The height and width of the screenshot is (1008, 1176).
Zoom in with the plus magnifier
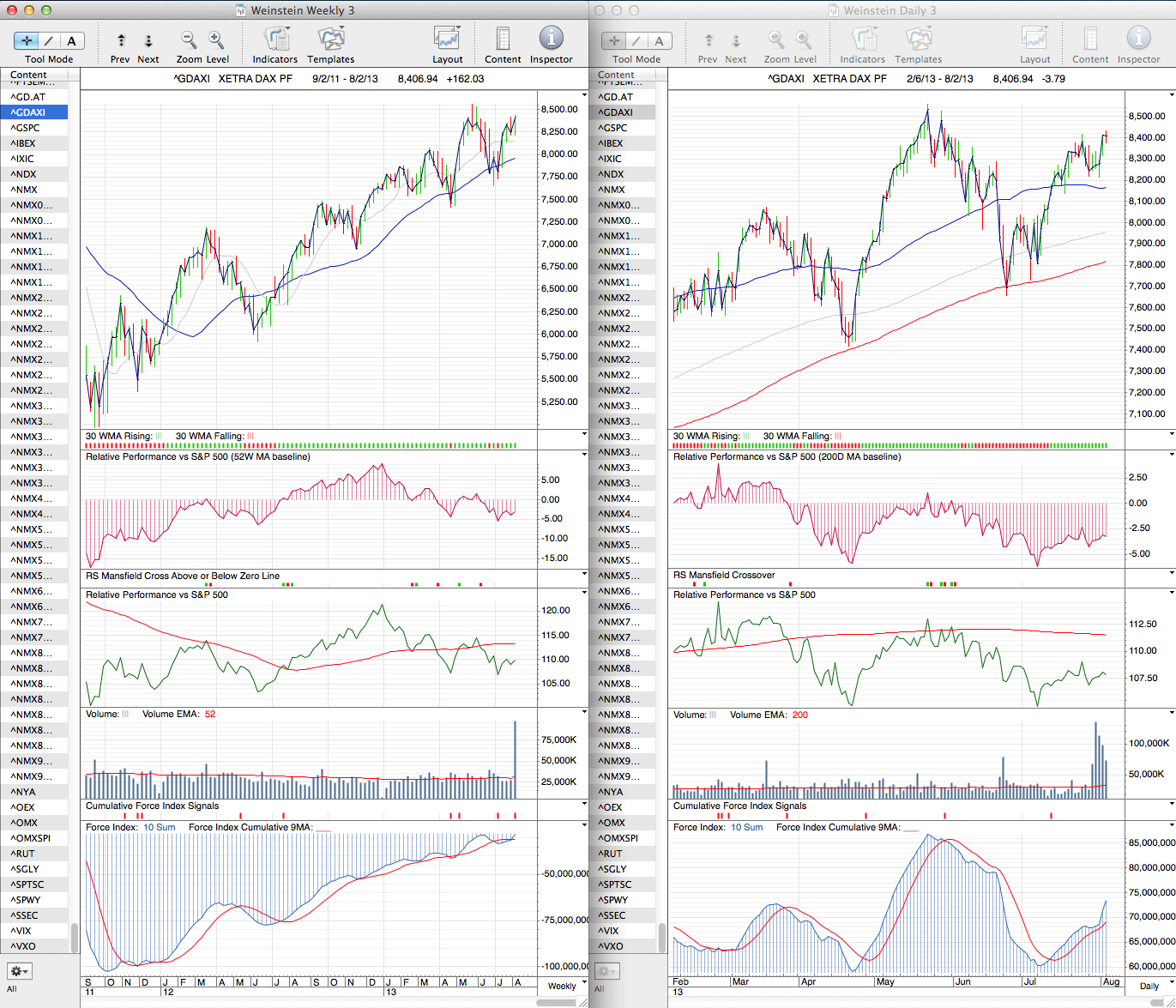click(216, 39)
